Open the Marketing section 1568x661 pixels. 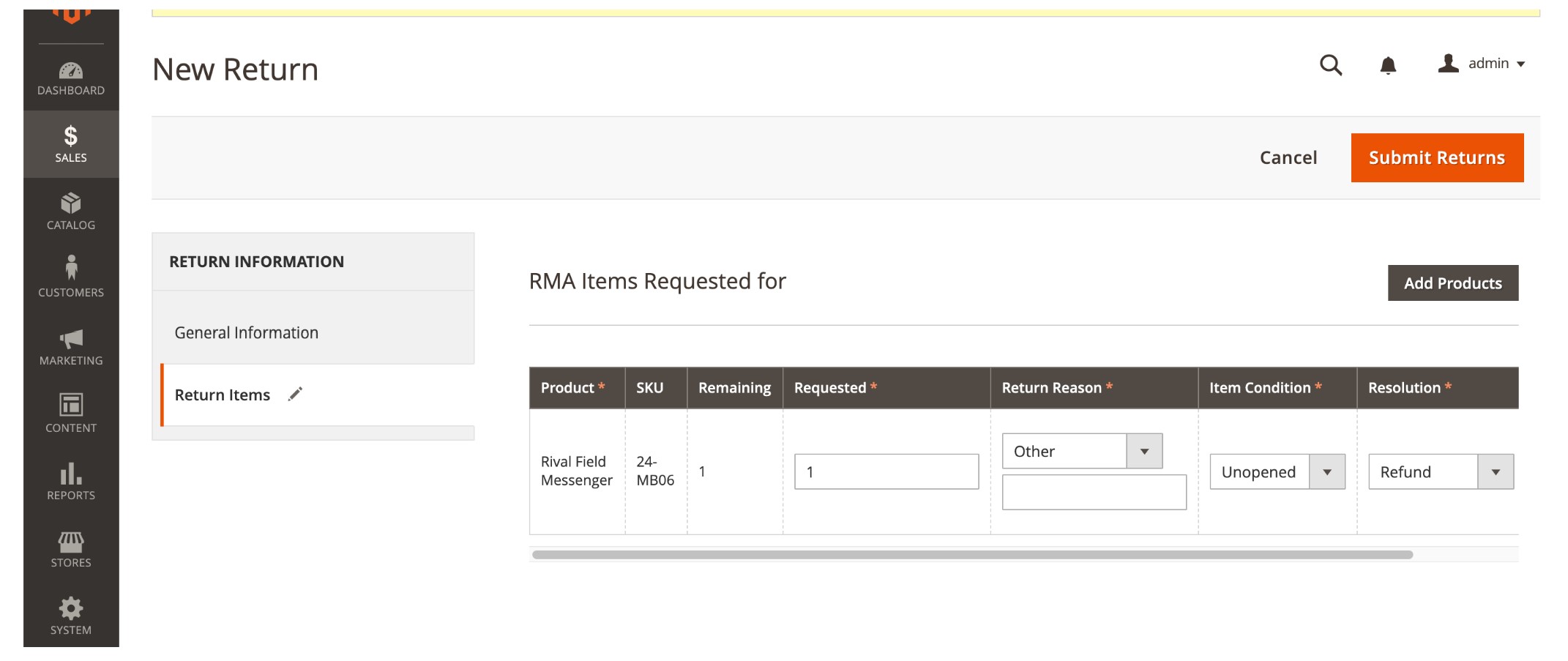pos(70,346)
